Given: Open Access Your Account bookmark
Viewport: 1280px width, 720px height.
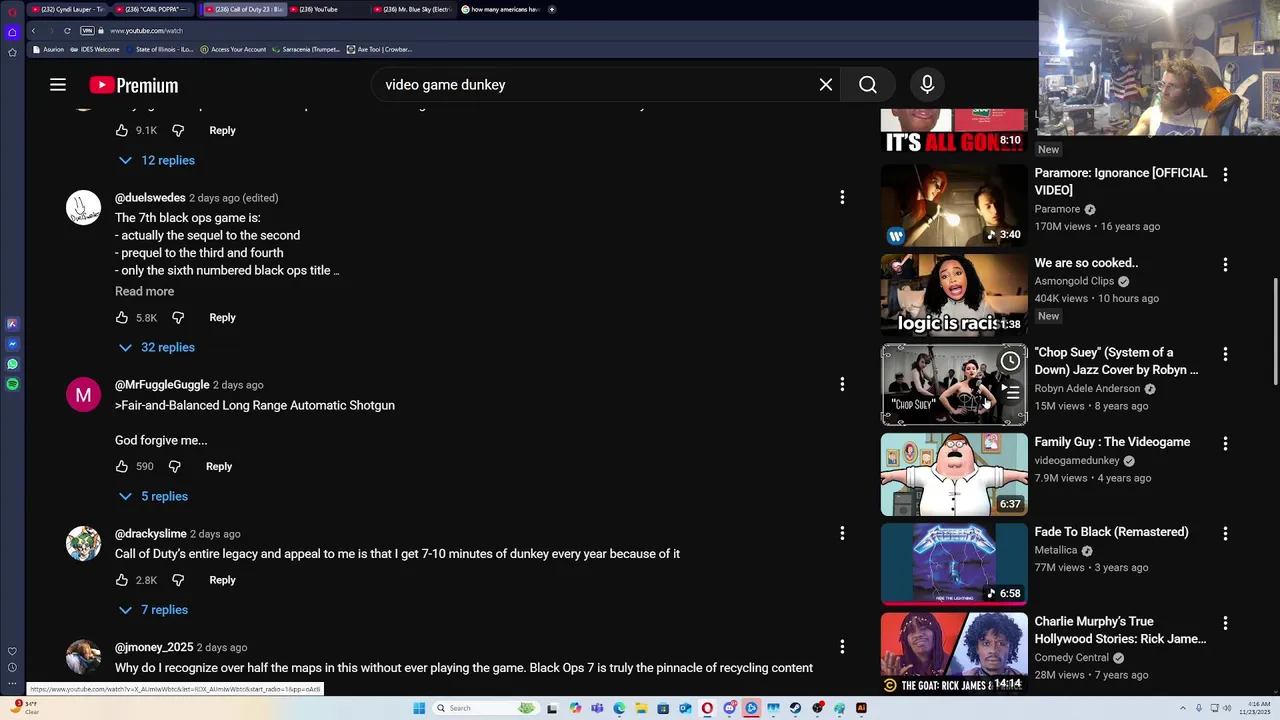Looking at the screenshot, I should click(x=233, y=49).
